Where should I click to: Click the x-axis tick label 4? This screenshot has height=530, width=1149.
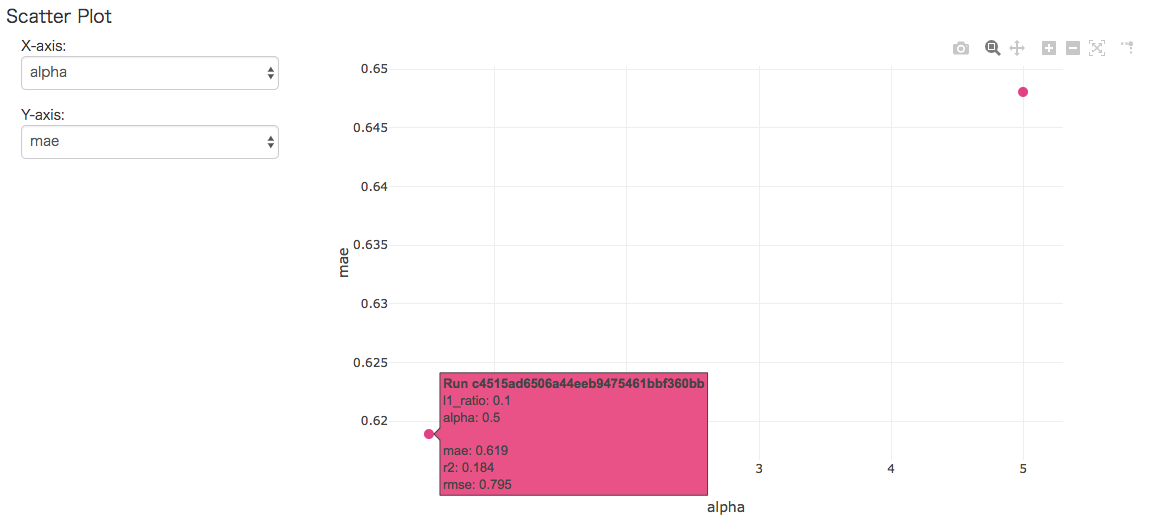[x=891, y=468]
